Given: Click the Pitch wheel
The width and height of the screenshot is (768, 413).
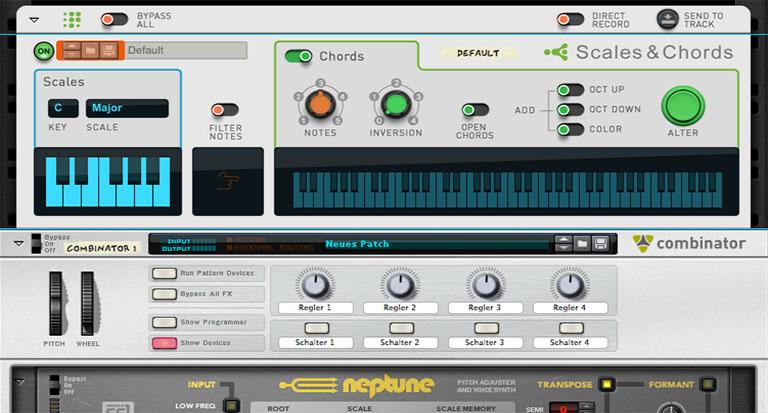Looking at the screenshot, I should click(x=55, y=304).
